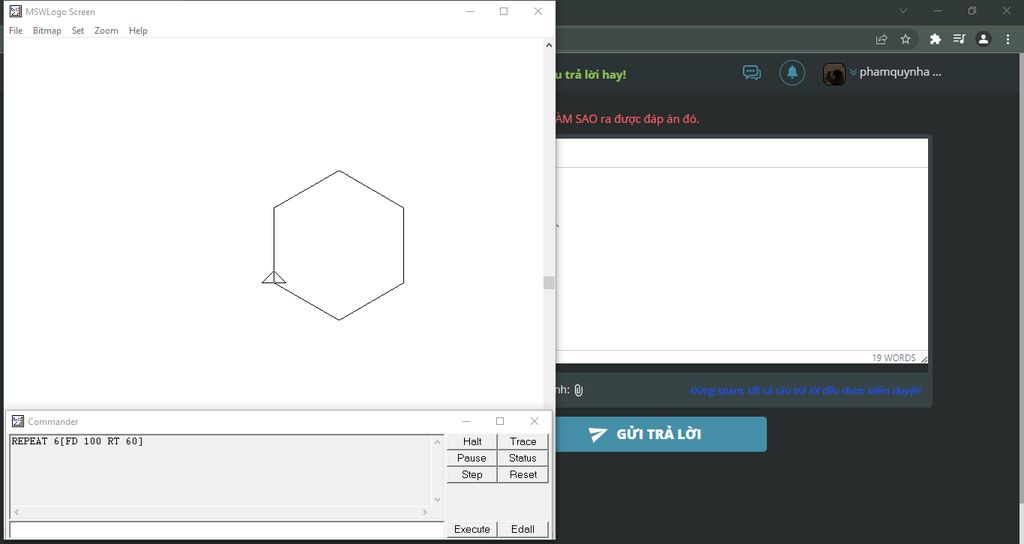The height and width of the screenshot is (544, 1024).
Task: Open the Bitmap menu
Action: coord(47,31)
